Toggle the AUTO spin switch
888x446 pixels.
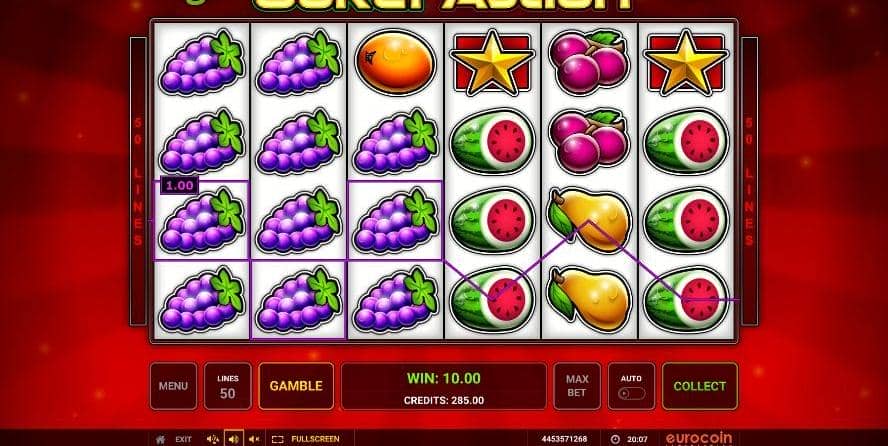tap(631, 393)
